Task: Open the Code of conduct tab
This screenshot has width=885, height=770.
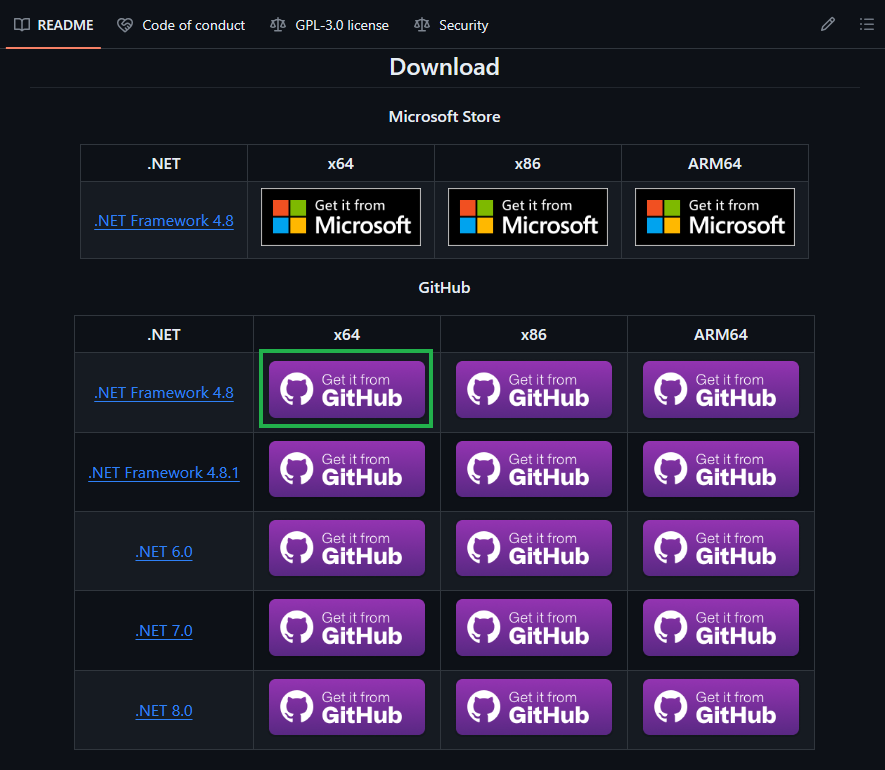Action: [x=181, y=25]
